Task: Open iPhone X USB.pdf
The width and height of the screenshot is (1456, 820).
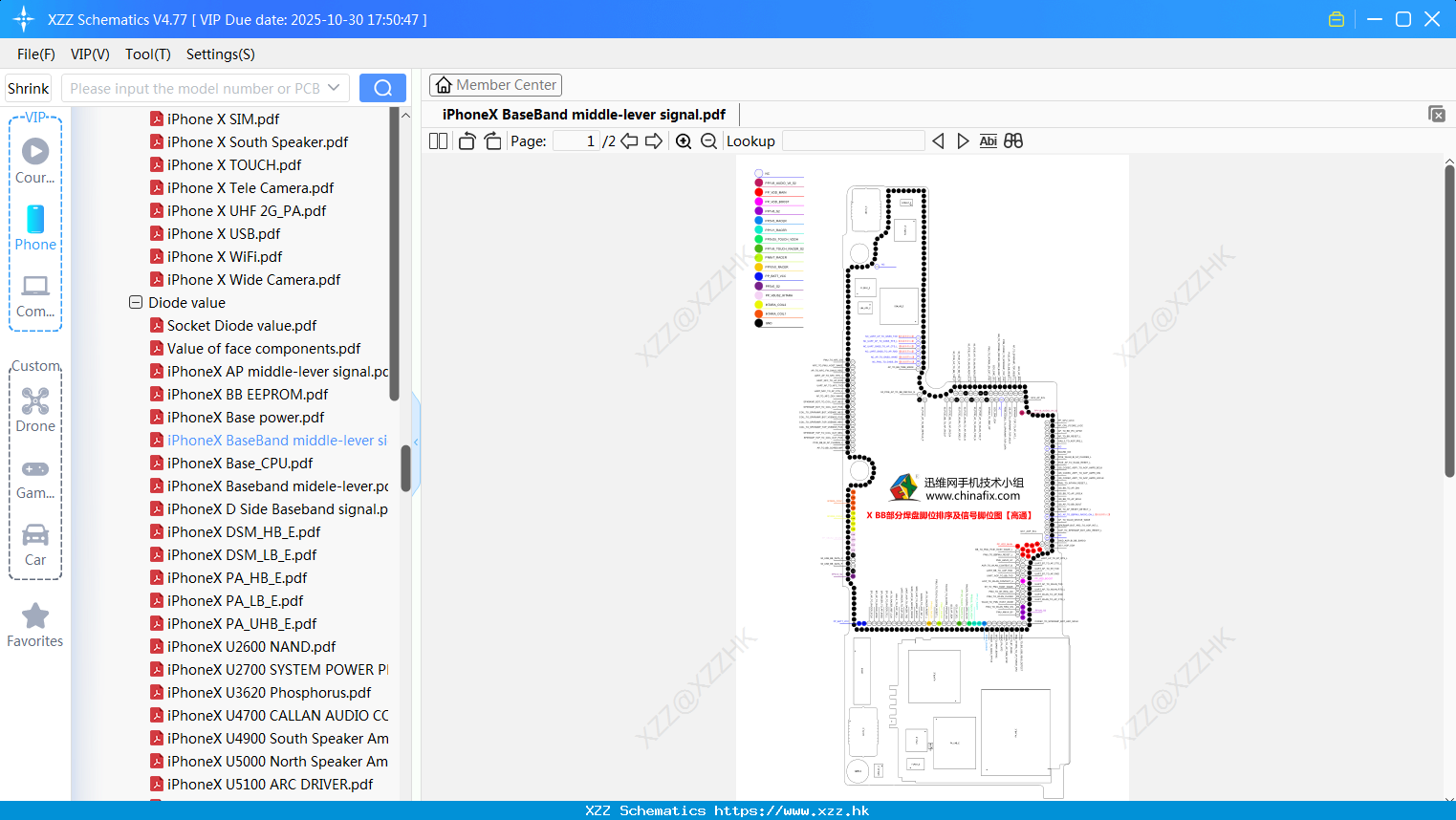Action: [x=215, y=233]
